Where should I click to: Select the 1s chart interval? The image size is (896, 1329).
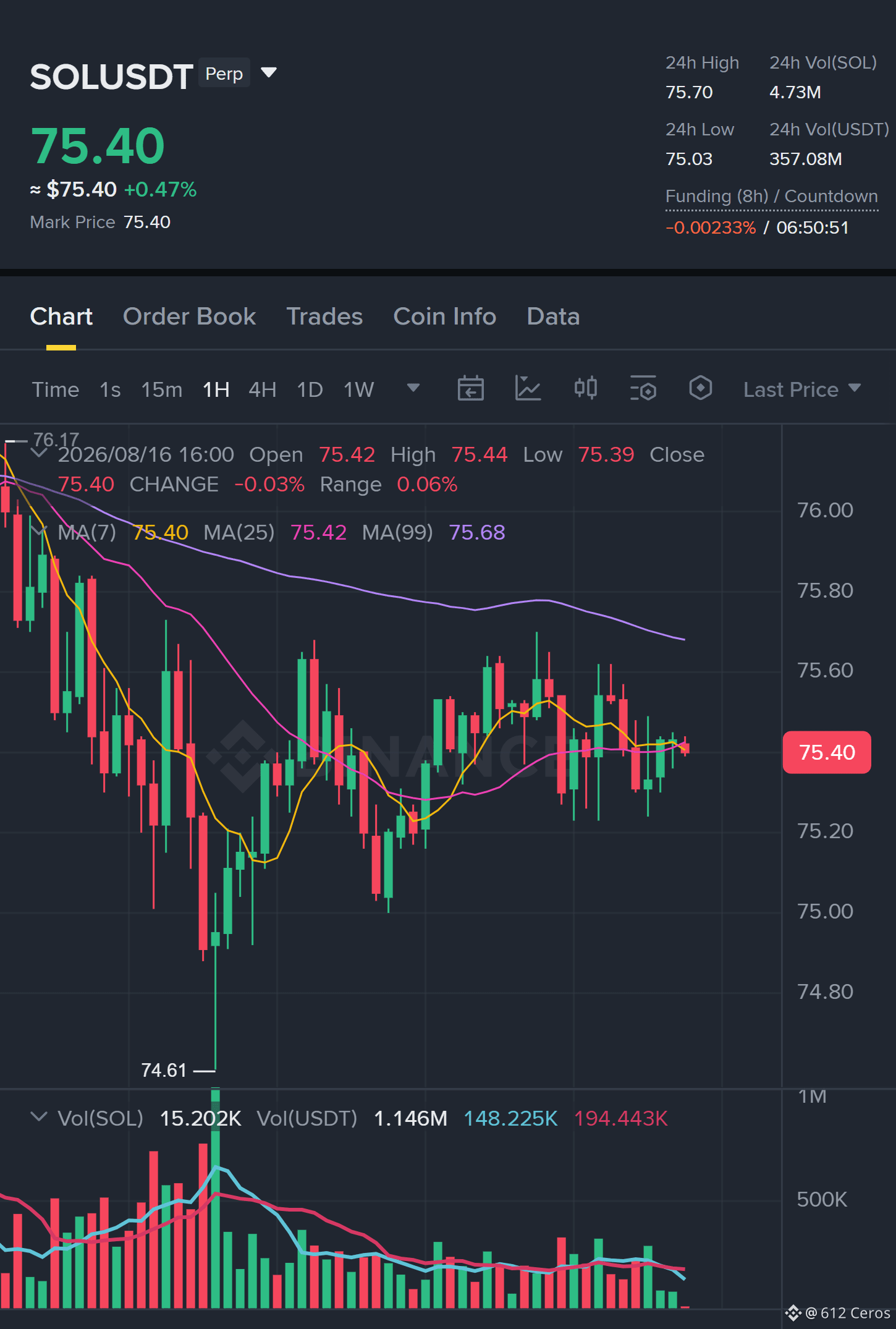tap(110, 389)
